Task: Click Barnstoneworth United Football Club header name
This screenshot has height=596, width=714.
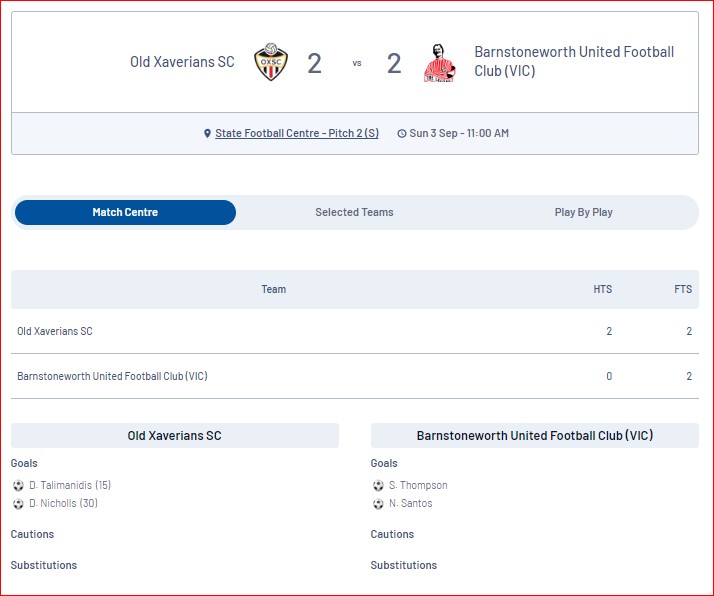Action: (x=574, y=61)
